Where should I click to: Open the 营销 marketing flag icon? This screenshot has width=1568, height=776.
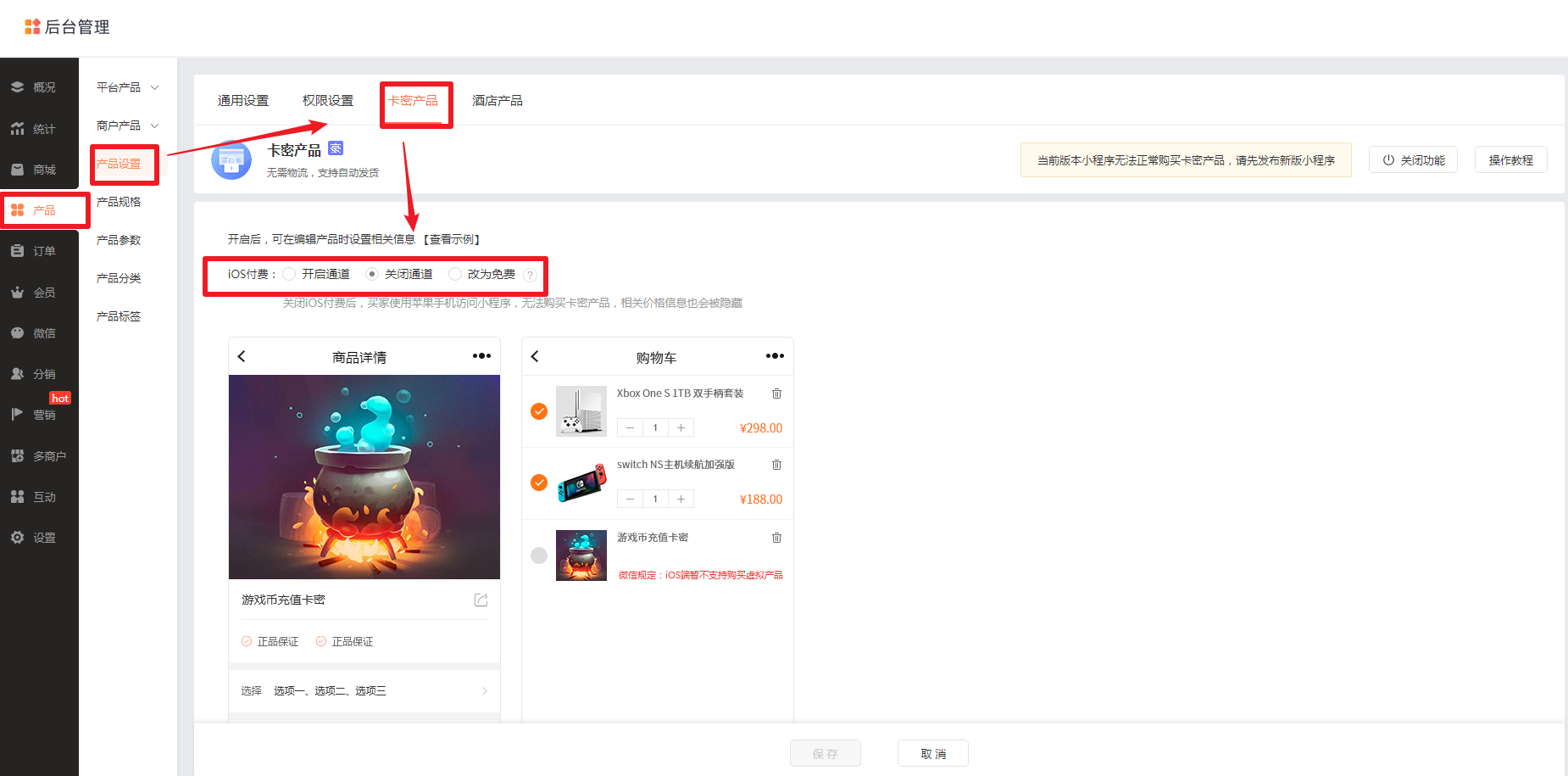[17, 415]
